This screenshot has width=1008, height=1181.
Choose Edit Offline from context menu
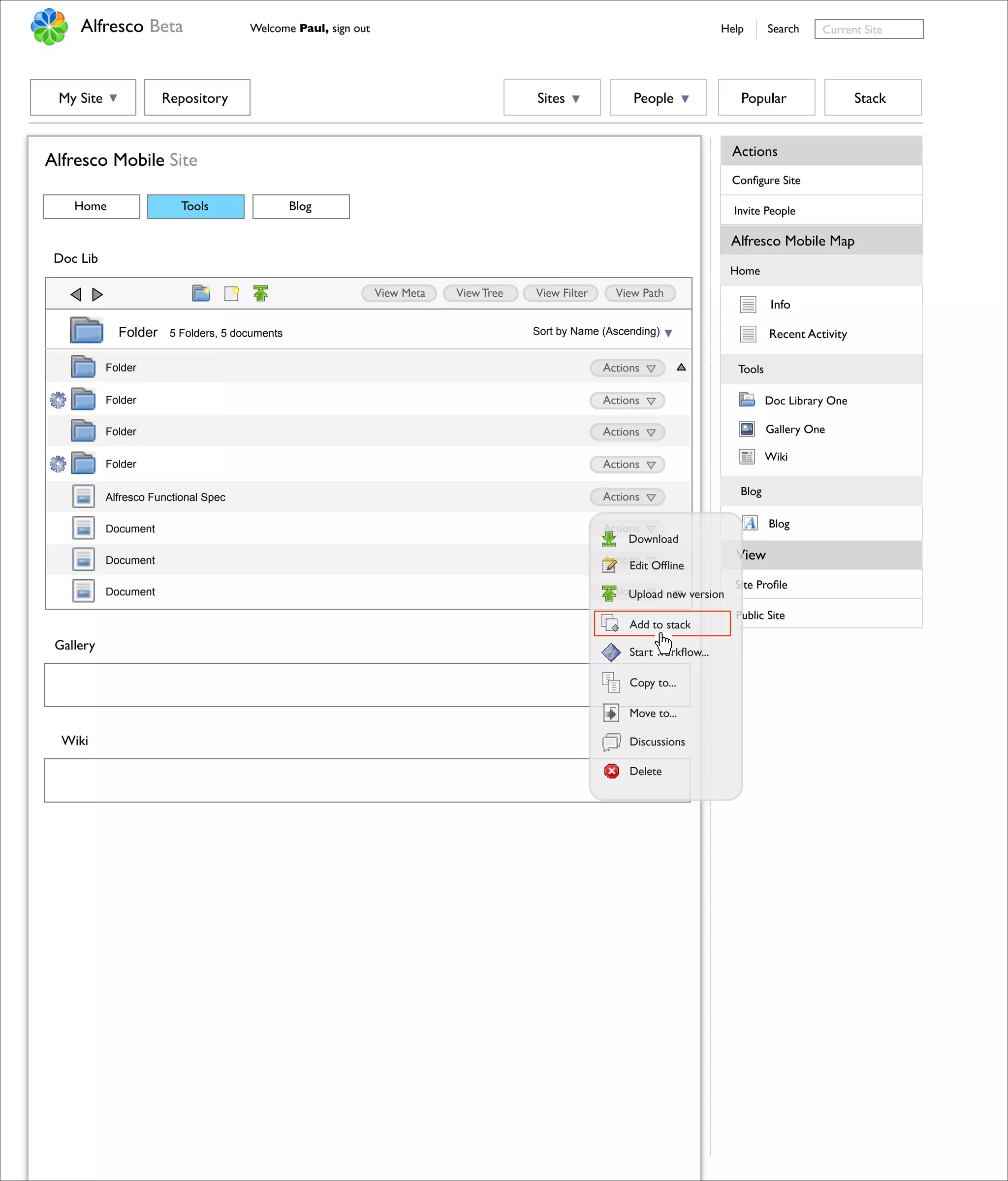657,565
